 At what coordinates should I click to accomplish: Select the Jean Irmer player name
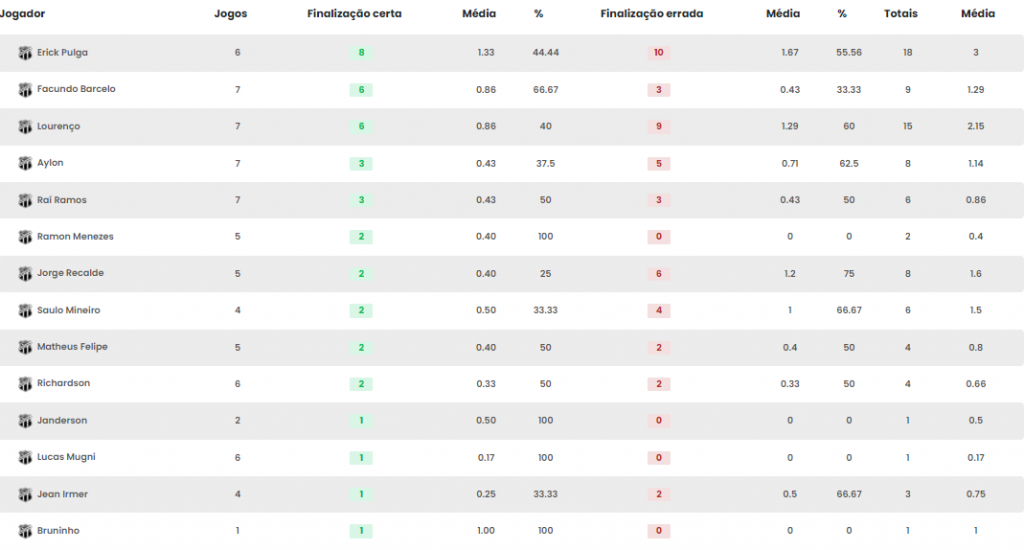tap(62, 494)
